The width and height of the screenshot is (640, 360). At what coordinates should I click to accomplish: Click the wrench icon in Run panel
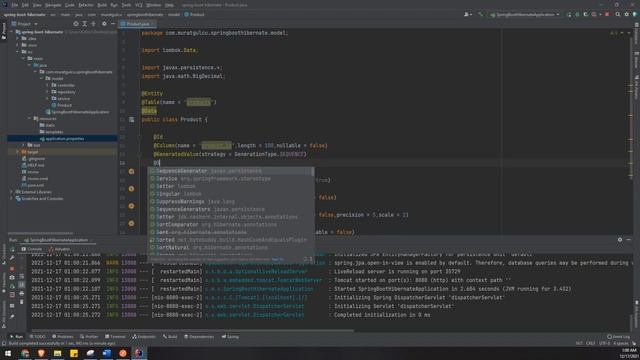click(x=12, y=258)
